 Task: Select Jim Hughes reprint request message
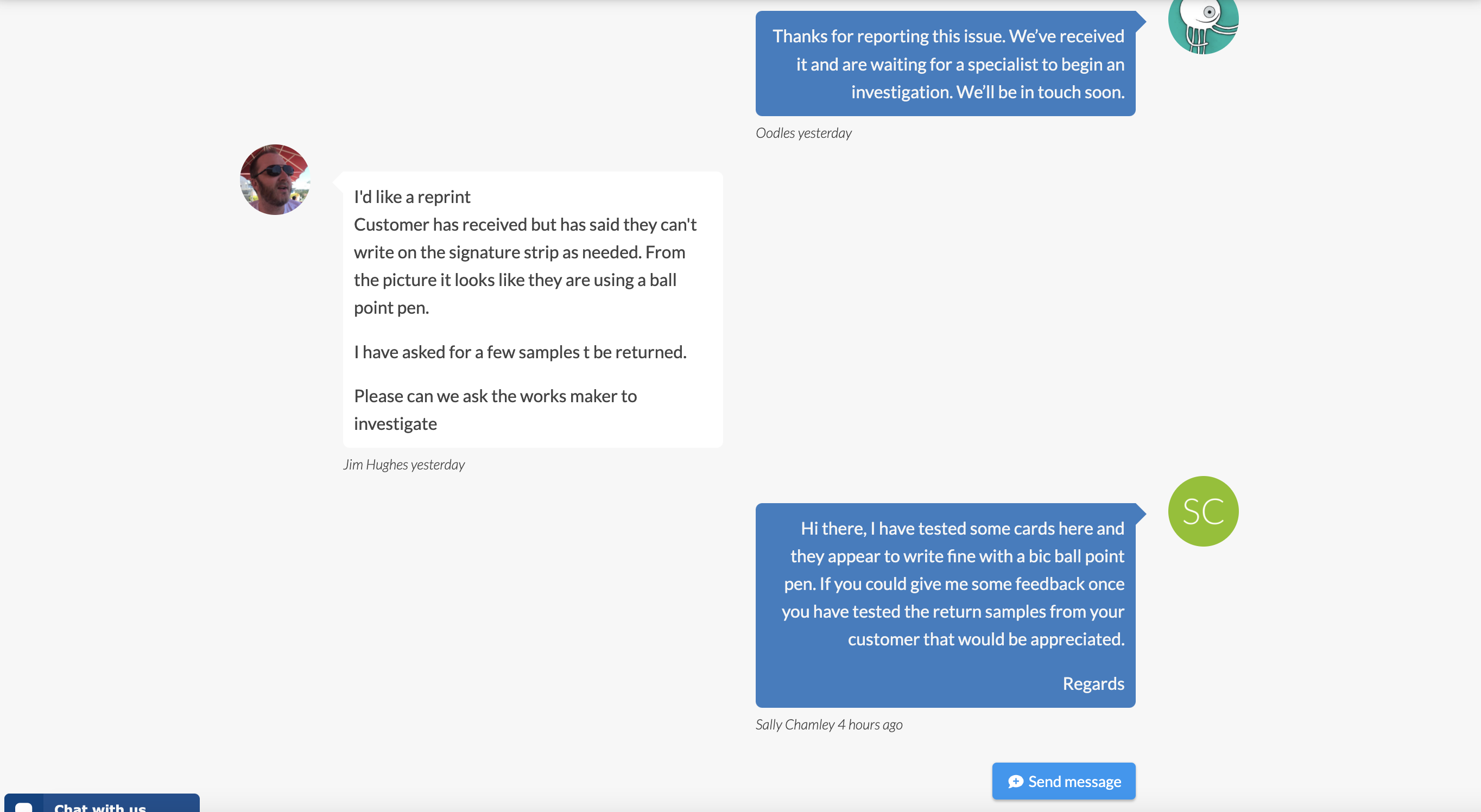pyautogui.click(x=533, y=310)
